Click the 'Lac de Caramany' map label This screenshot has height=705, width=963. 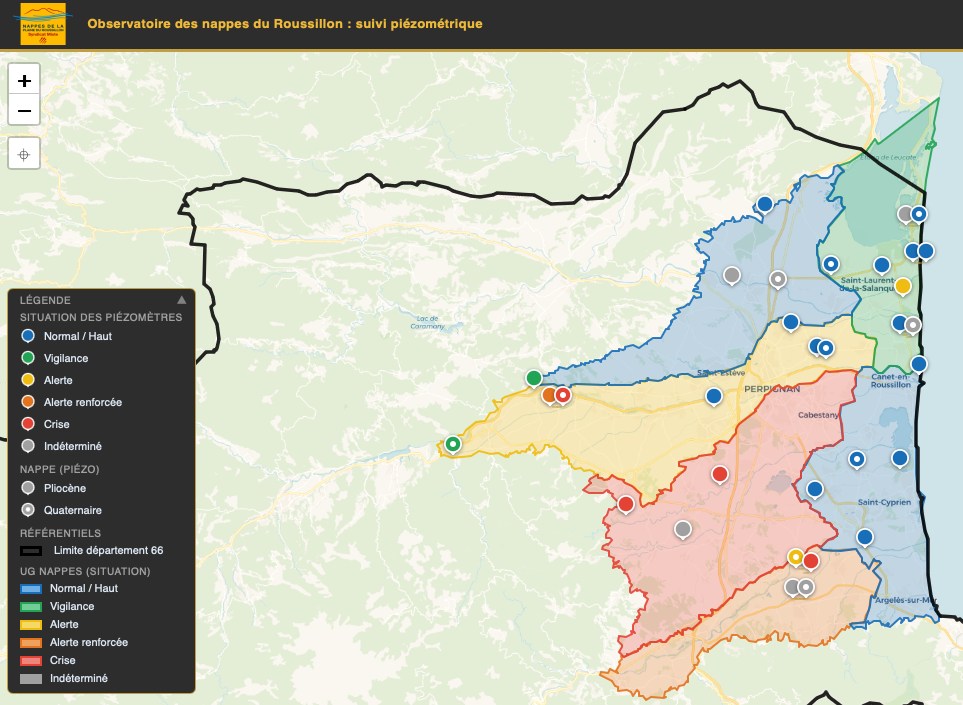click(x=427, y=322)
